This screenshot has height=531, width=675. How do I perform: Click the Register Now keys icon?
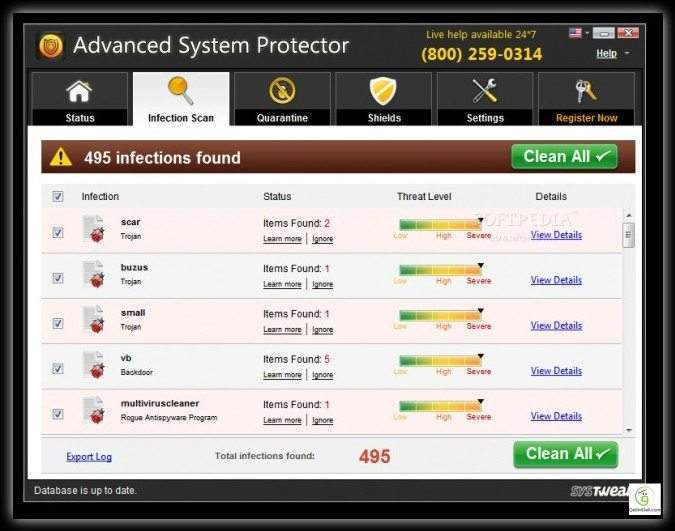(x=586, y=92)
